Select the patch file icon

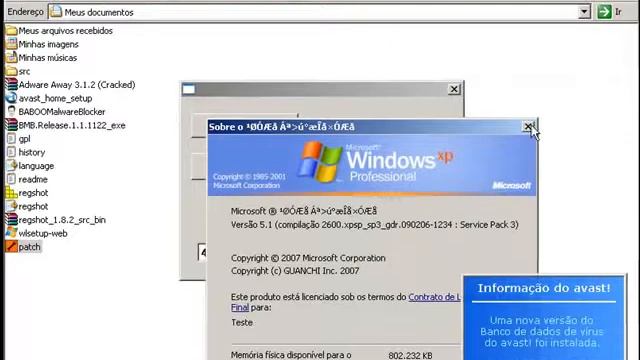[x=11, y=247]
